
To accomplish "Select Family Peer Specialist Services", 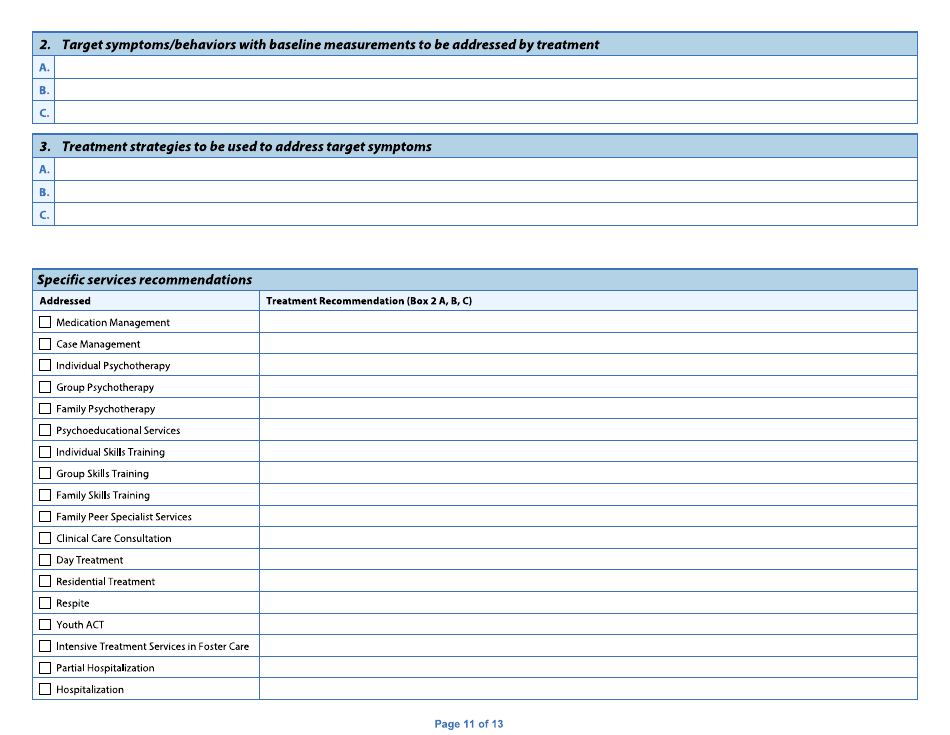I will [x=45, y=516].
